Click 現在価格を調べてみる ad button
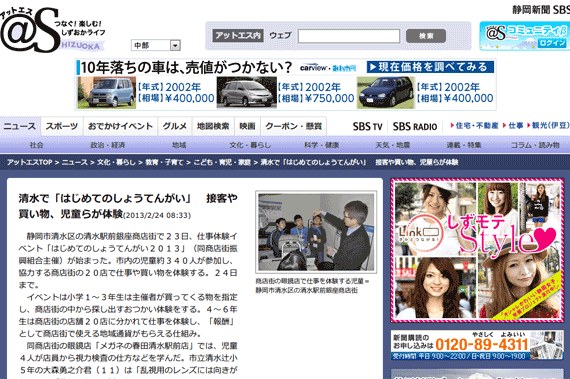The width and height of the screenshot is (570, 379). (x=430, y=67)
